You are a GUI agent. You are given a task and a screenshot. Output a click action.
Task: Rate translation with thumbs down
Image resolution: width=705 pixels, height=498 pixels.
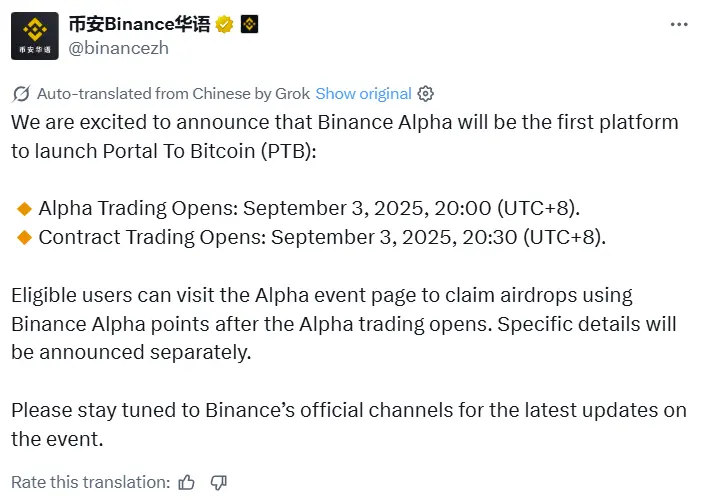[219, 481]
